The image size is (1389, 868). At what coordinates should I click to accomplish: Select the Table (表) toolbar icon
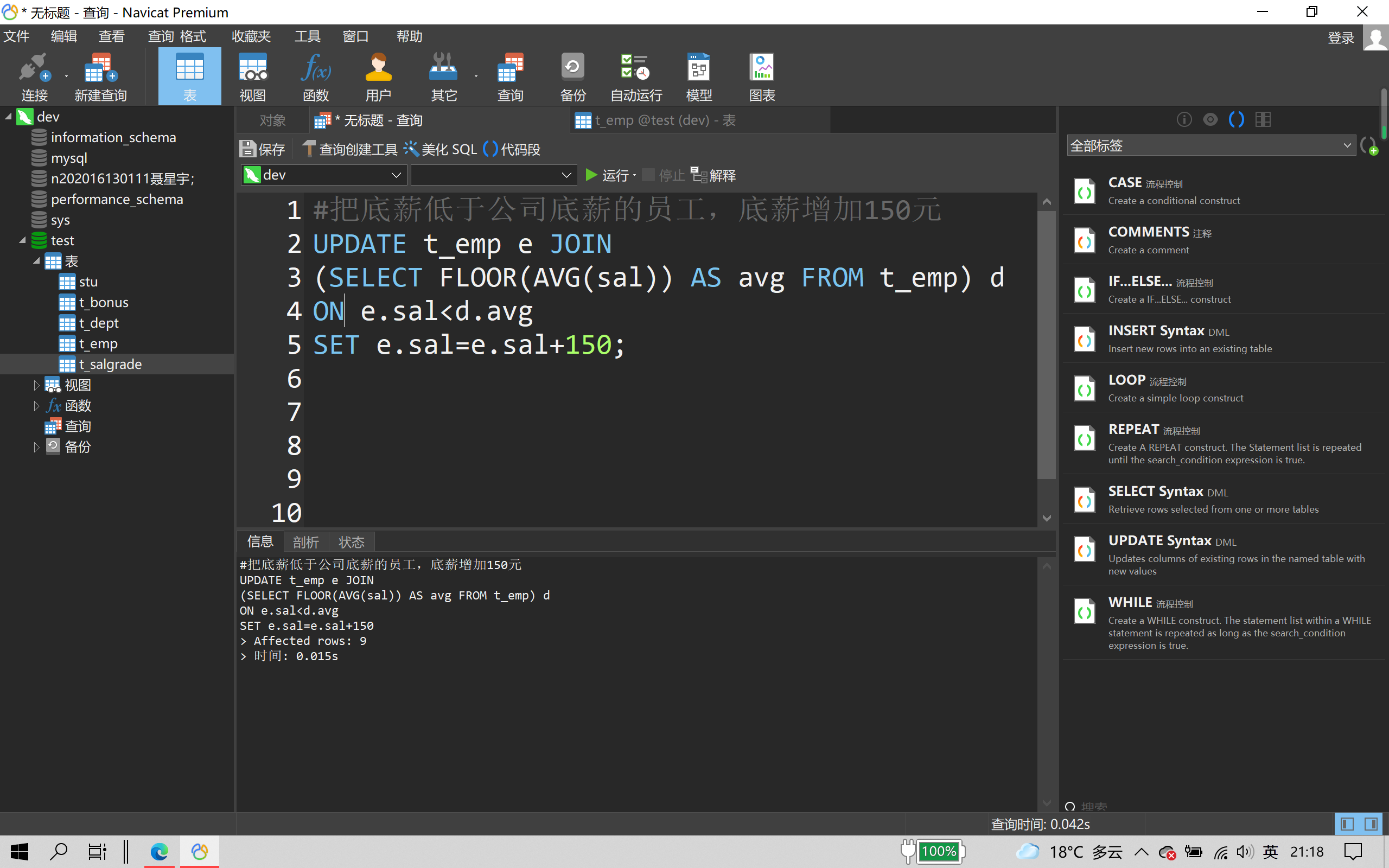pos(189,77)
